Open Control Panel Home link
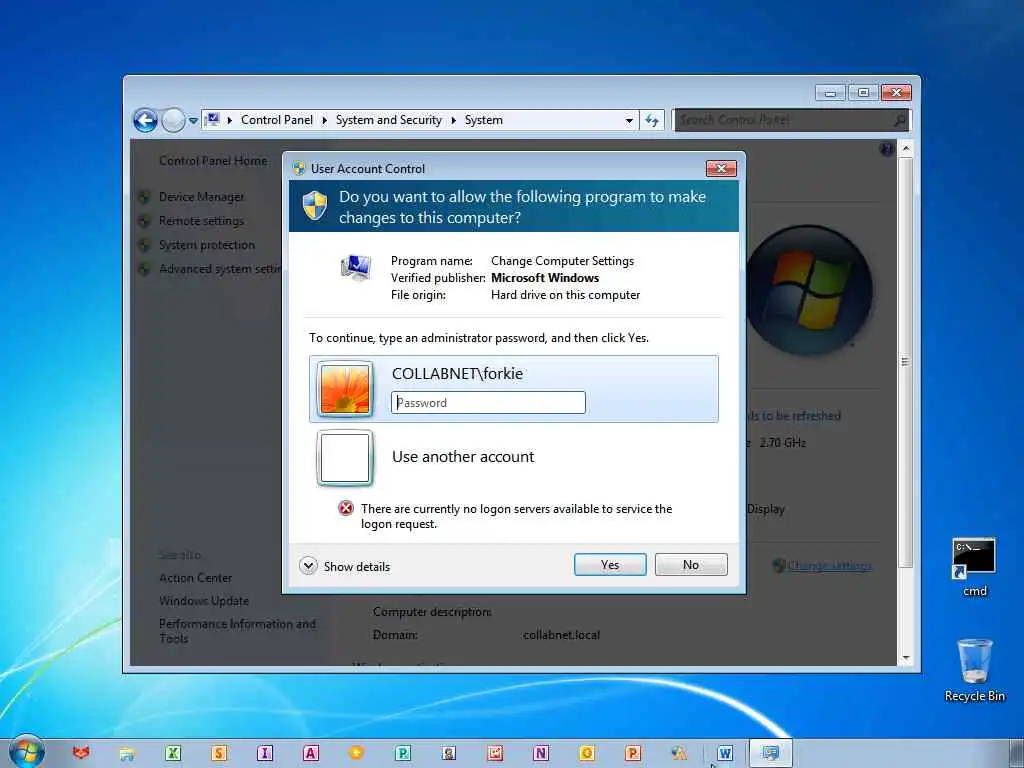 pyautogui.click(x=213, y=161)
